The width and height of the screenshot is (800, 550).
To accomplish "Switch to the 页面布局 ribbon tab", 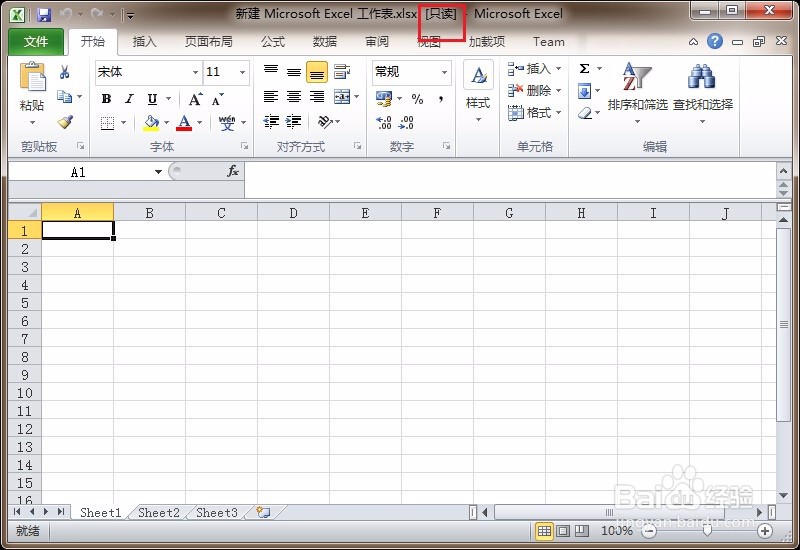I will click(209, 41).
